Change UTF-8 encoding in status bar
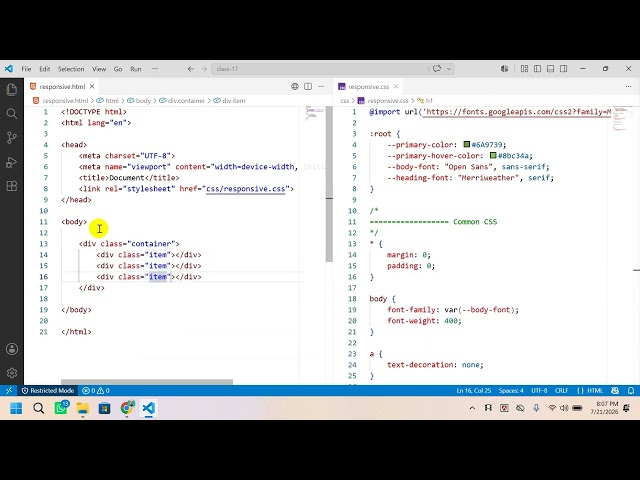 click(x=539, y=391)
